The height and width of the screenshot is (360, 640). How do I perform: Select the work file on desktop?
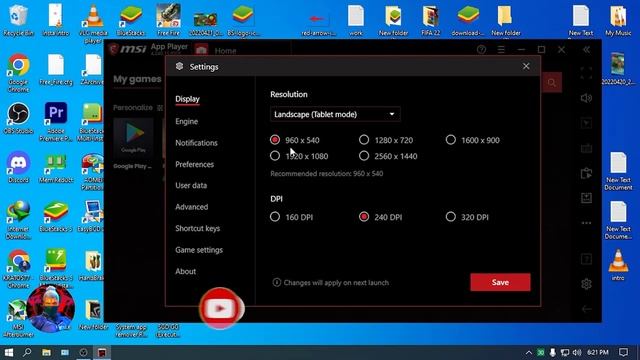click(356, 20)
